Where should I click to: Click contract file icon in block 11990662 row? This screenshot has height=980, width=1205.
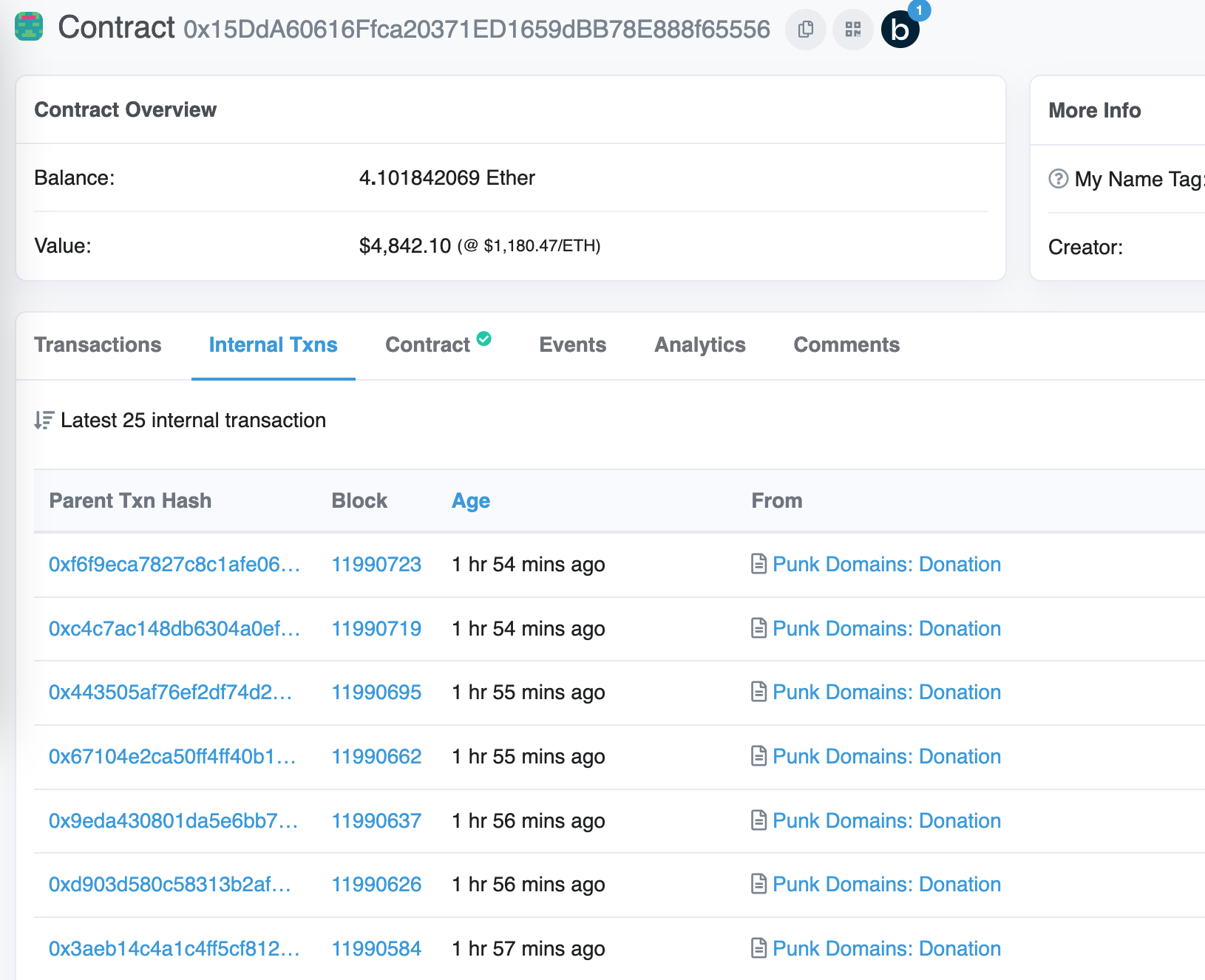758,756
